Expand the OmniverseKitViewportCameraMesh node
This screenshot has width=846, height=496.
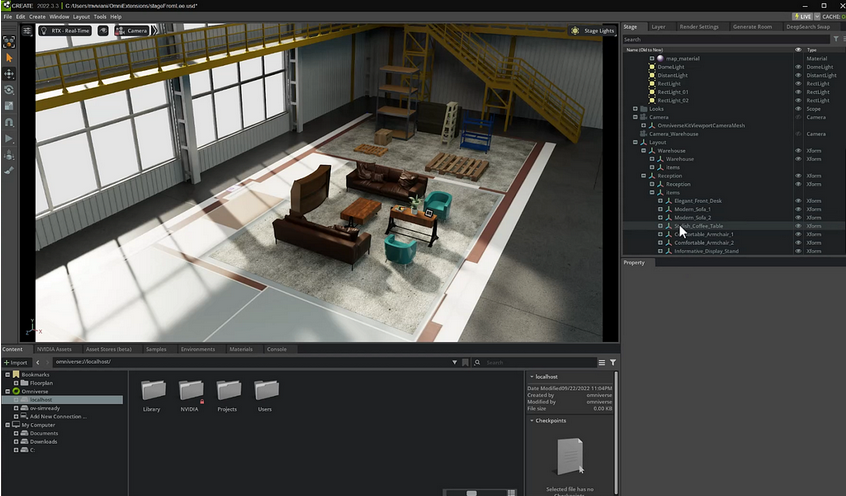pos(643,125)
